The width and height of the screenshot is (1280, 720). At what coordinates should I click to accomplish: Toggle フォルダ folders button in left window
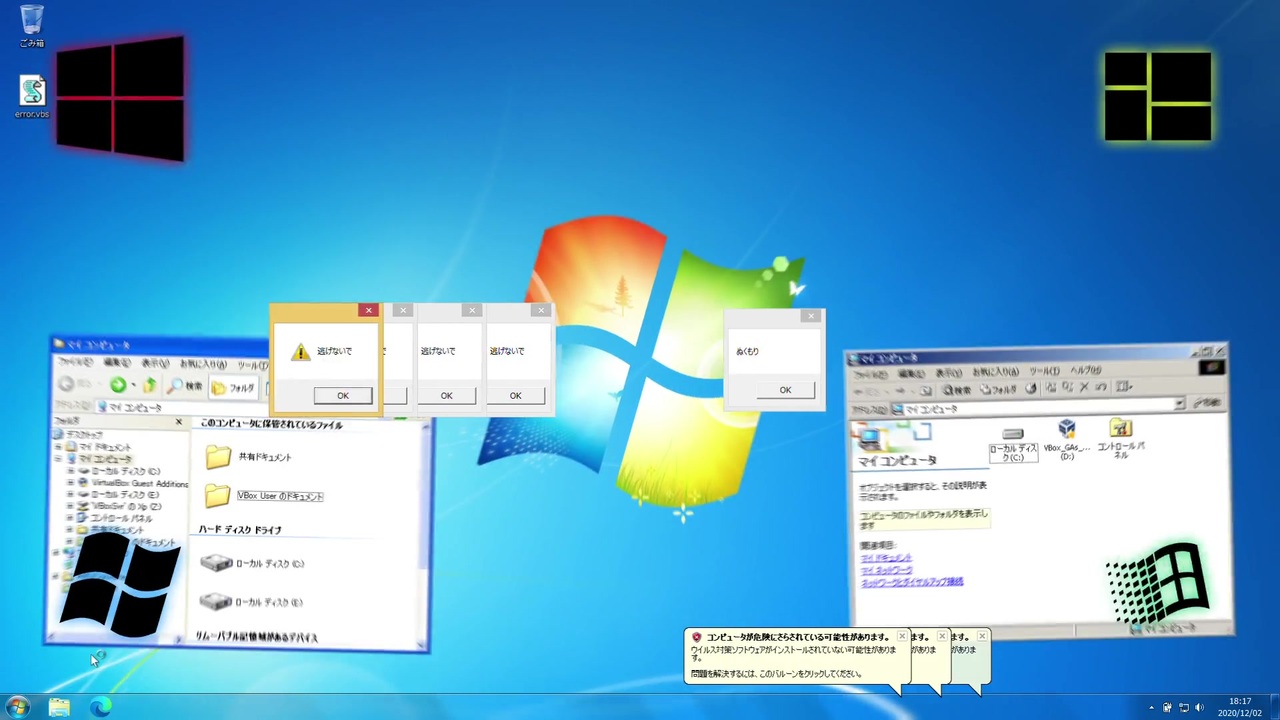pos(233,388)
